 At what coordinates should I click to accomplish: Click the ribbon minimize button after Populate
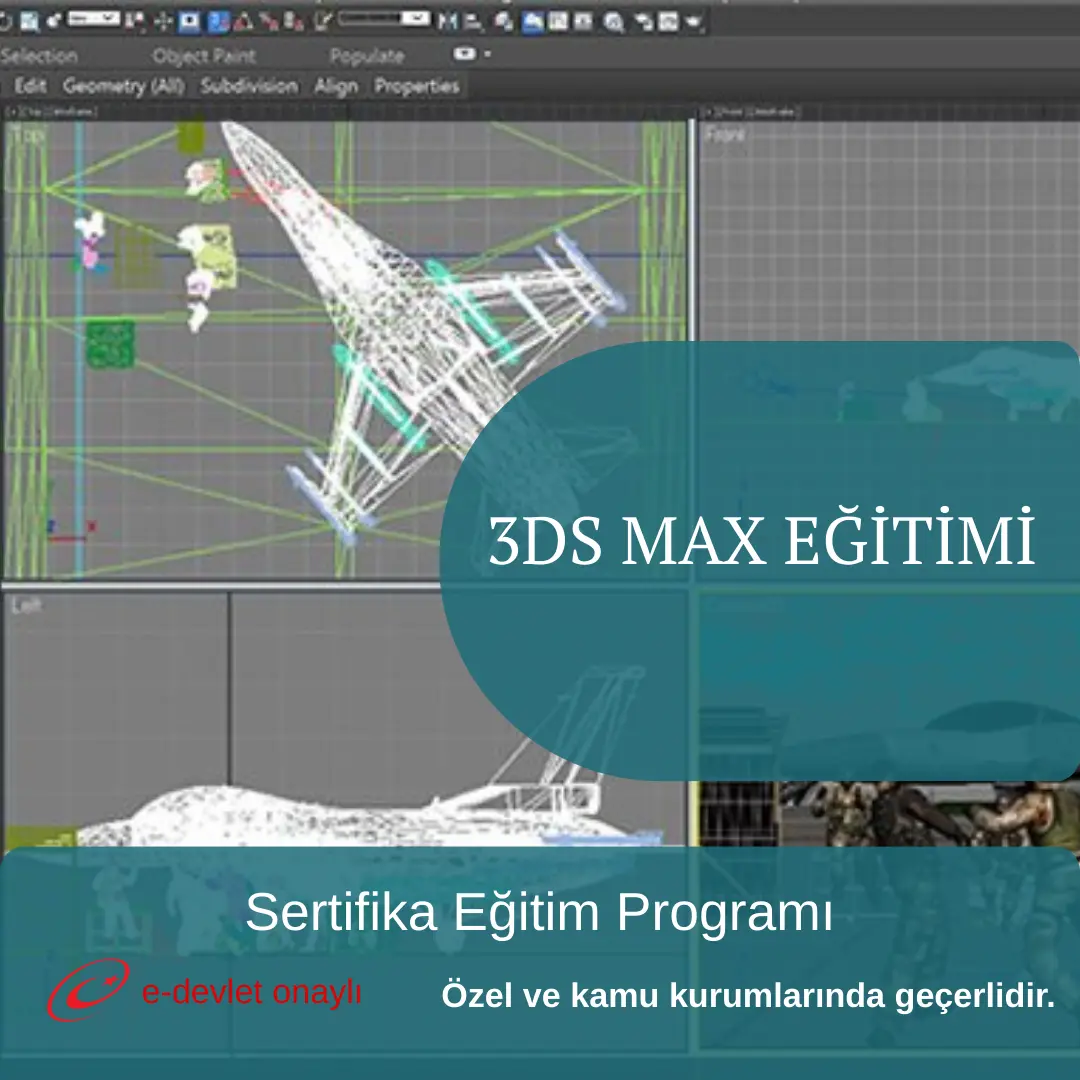465,54
